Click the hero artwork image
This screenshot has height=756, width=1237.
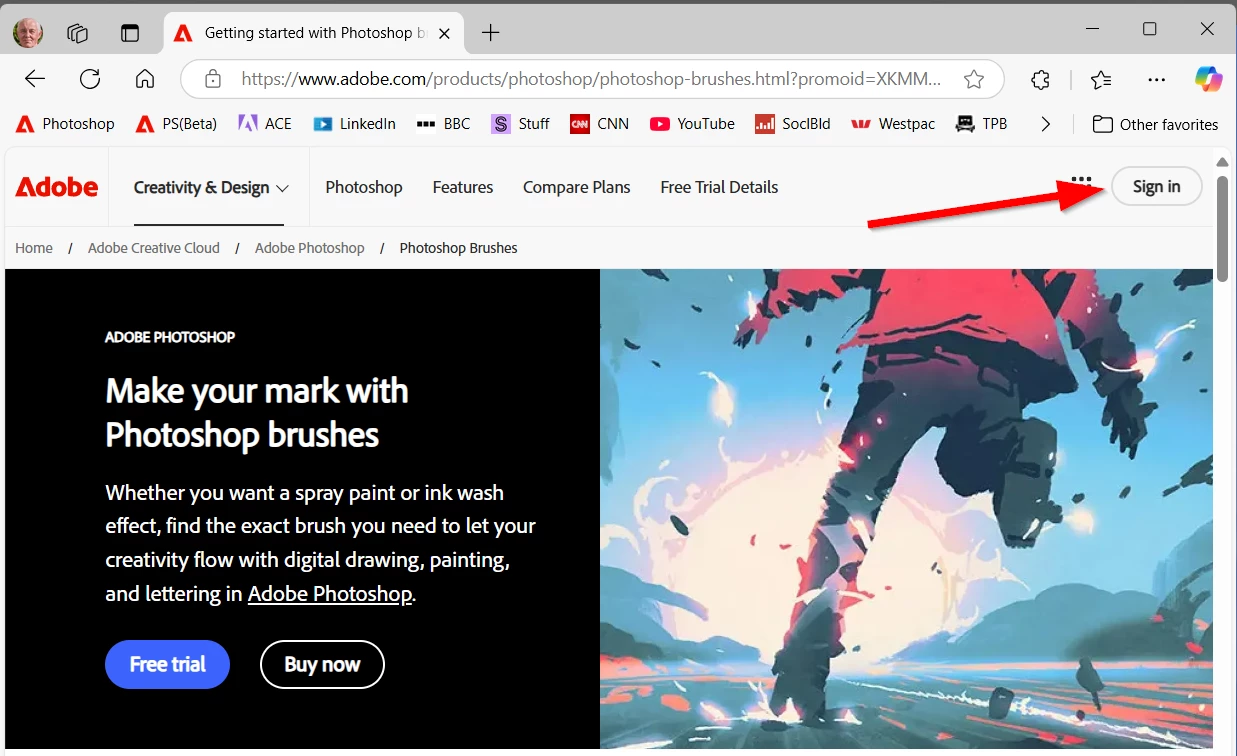(x=906, y=509)
